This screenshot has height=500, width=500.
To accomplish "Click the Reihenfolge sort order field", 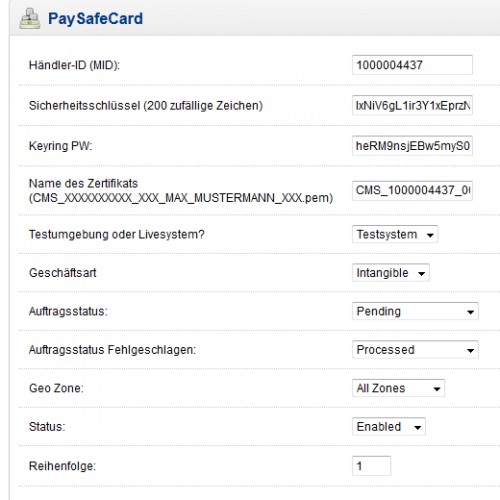I will coord(371,466).
